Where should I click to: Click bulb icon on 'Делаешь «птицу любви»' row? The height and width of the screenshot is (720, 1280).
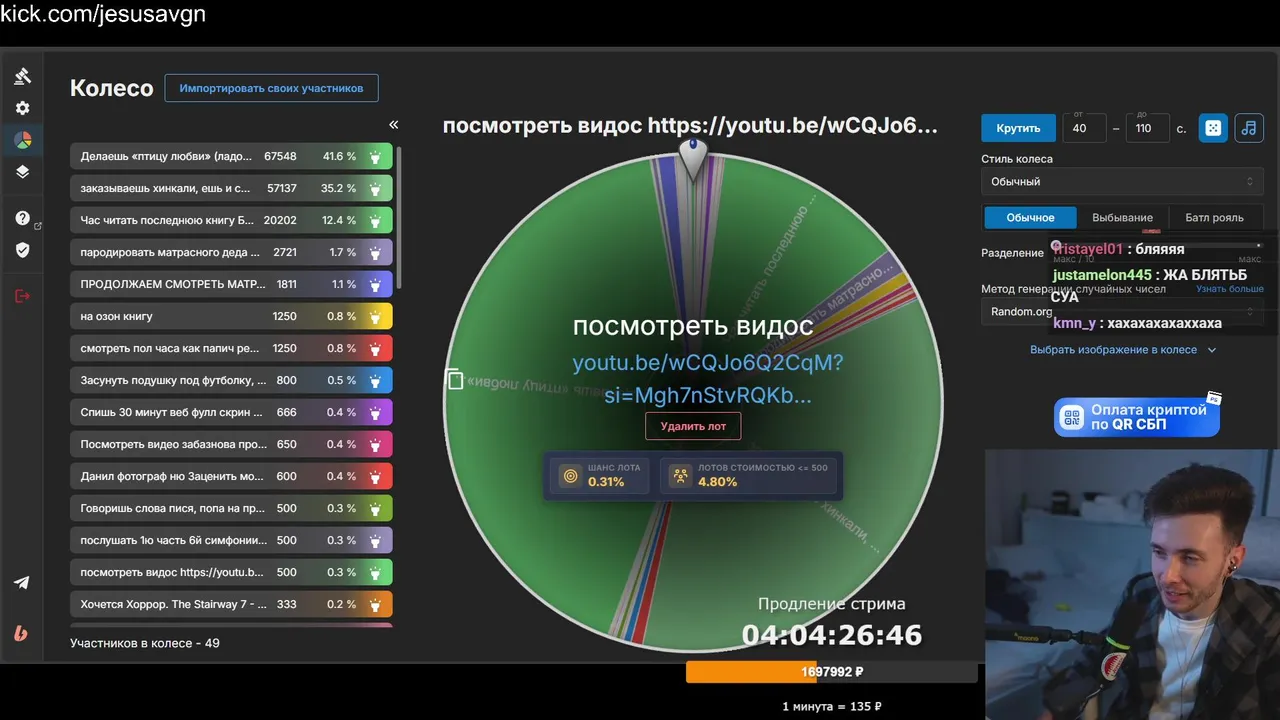tap(376, 157)
